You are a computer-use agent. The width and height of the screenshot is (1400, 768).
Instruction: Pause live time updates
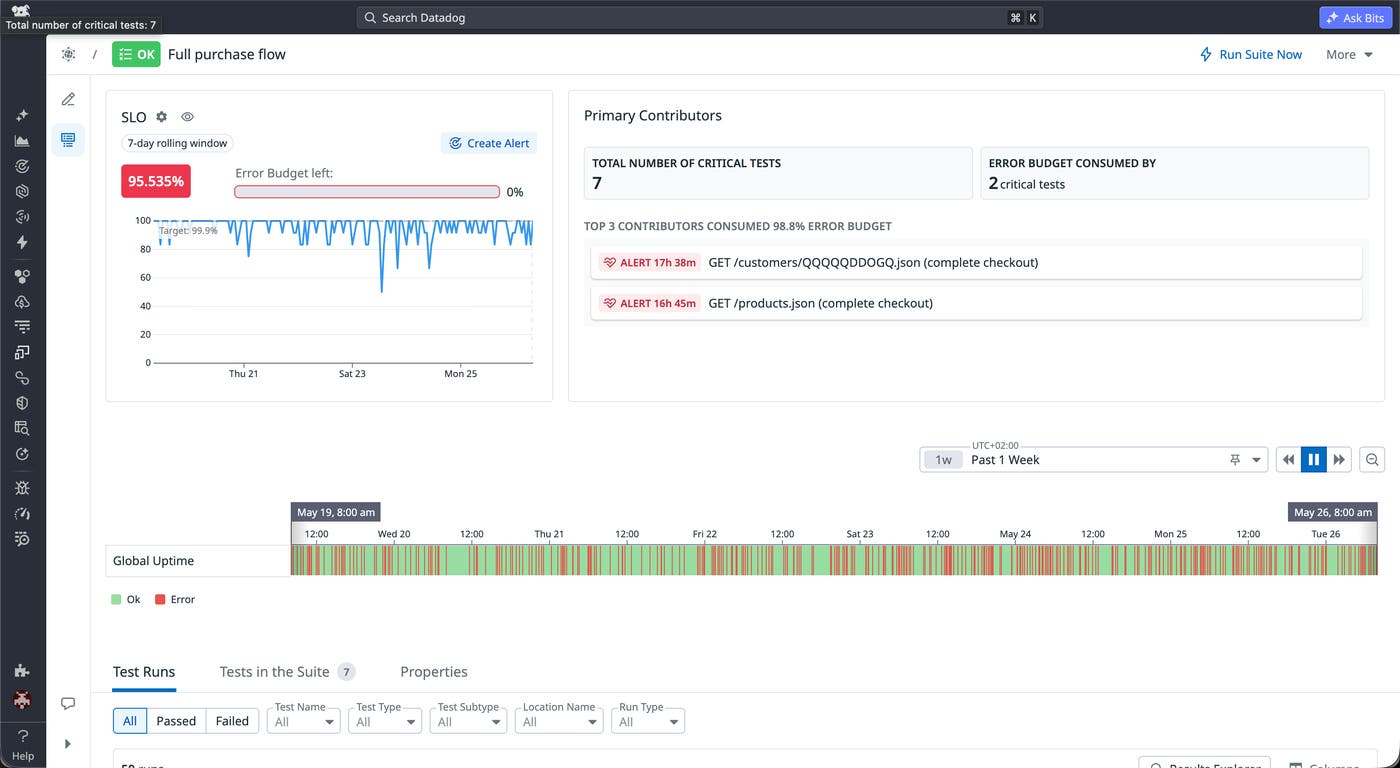tap(1313, 460)
